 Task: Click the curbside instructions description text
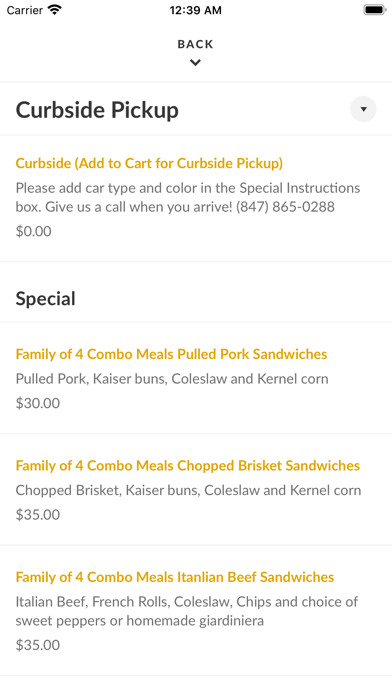click(188, 197)
